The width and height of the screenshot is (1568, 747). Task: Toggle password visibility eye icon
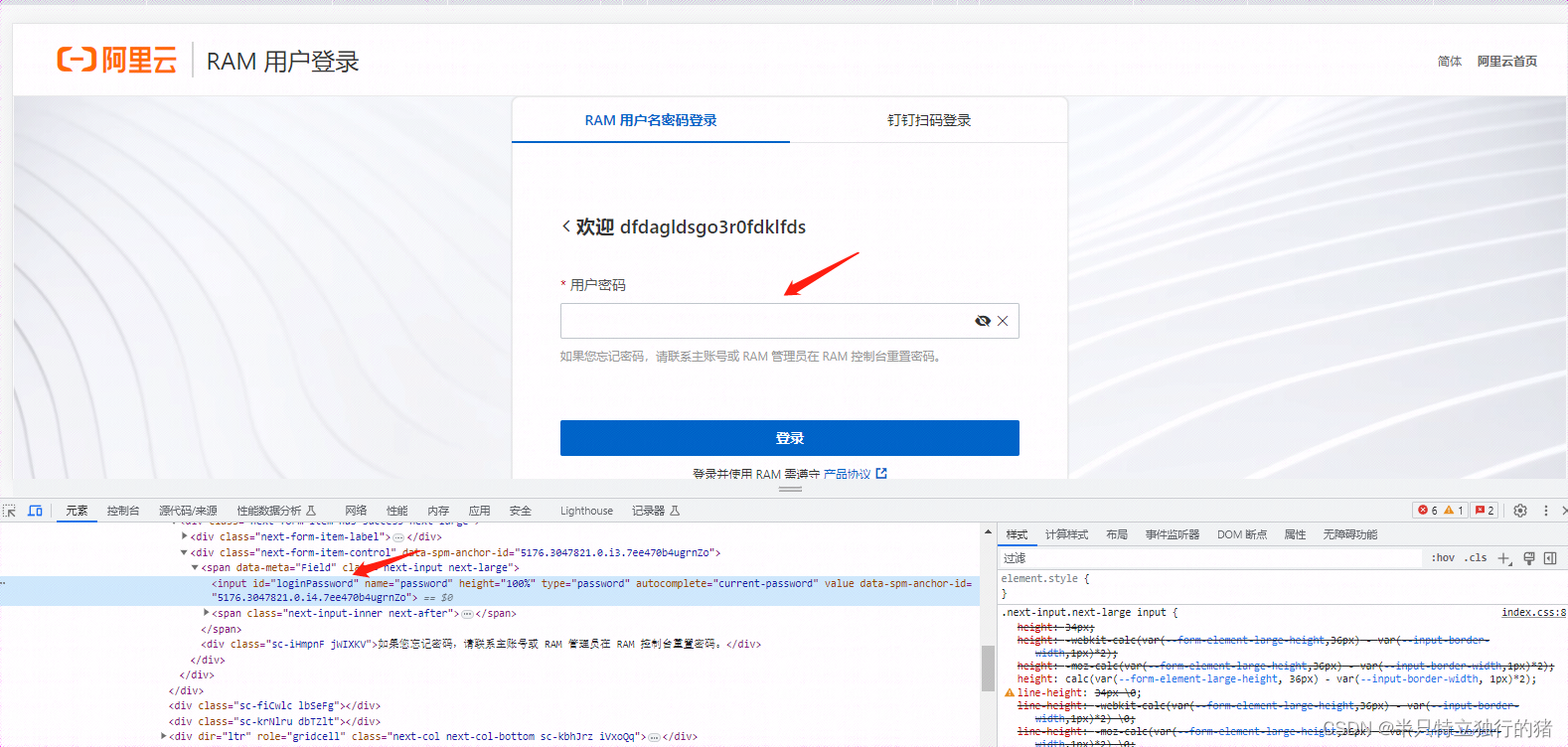pyautogui.click(x=983, y=321)
